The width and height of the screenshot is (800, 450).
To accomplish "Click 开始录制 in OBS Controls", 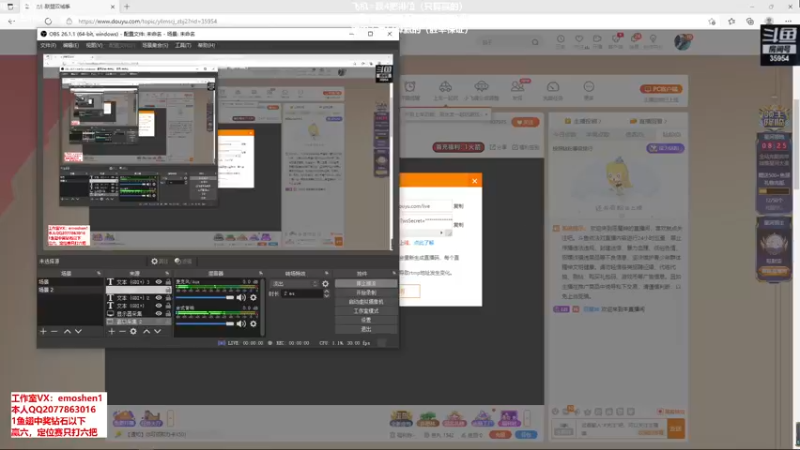I will click(x=366, y=292).
